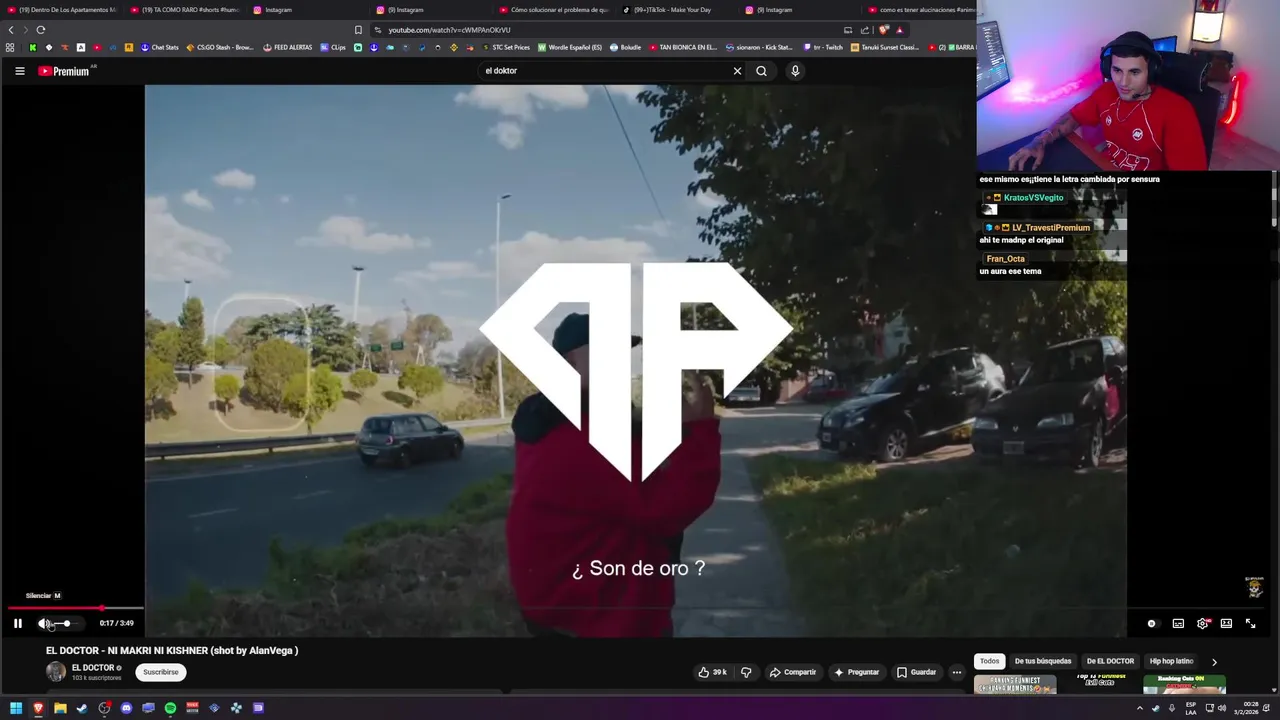Save the video with Guardar
Viewport: 1280px width, 720px height.
[916, 672]
